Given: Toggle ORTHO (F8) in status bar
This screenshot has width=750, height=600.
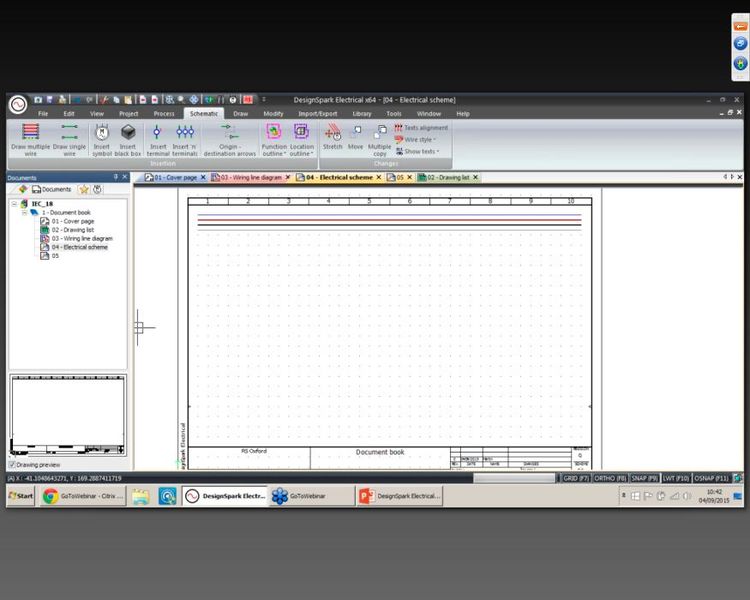Looking at the screenshot, I should click(x=610, y=478).
